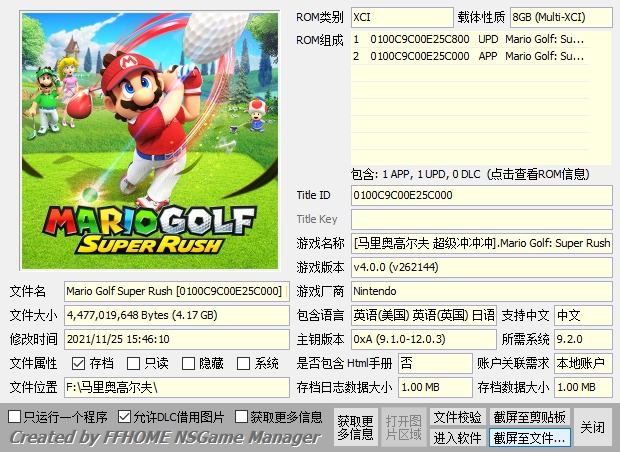Click the disabled 打开图片区域 button
This screenshot has width=620, height=452.
[403, 427]
